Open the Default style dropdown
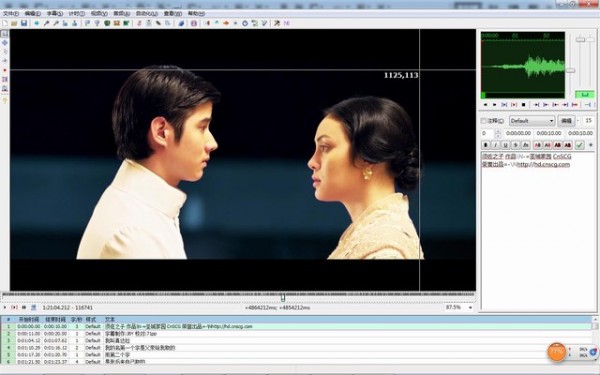 [532, 121]
